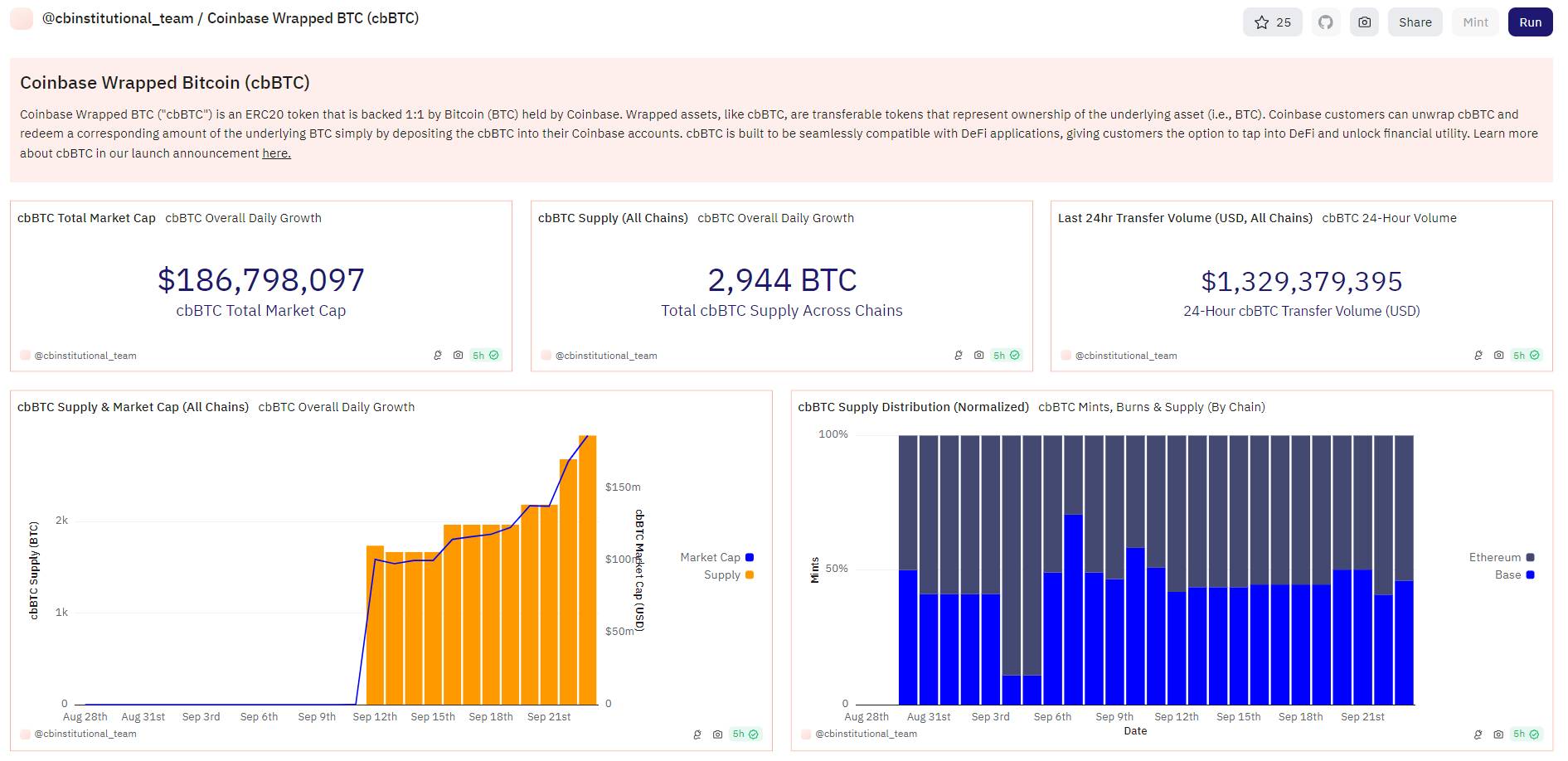Click the 5h refresh status on Supply & Market Cap chart
The image size is (1568, 761).
[x=745, y=734]
